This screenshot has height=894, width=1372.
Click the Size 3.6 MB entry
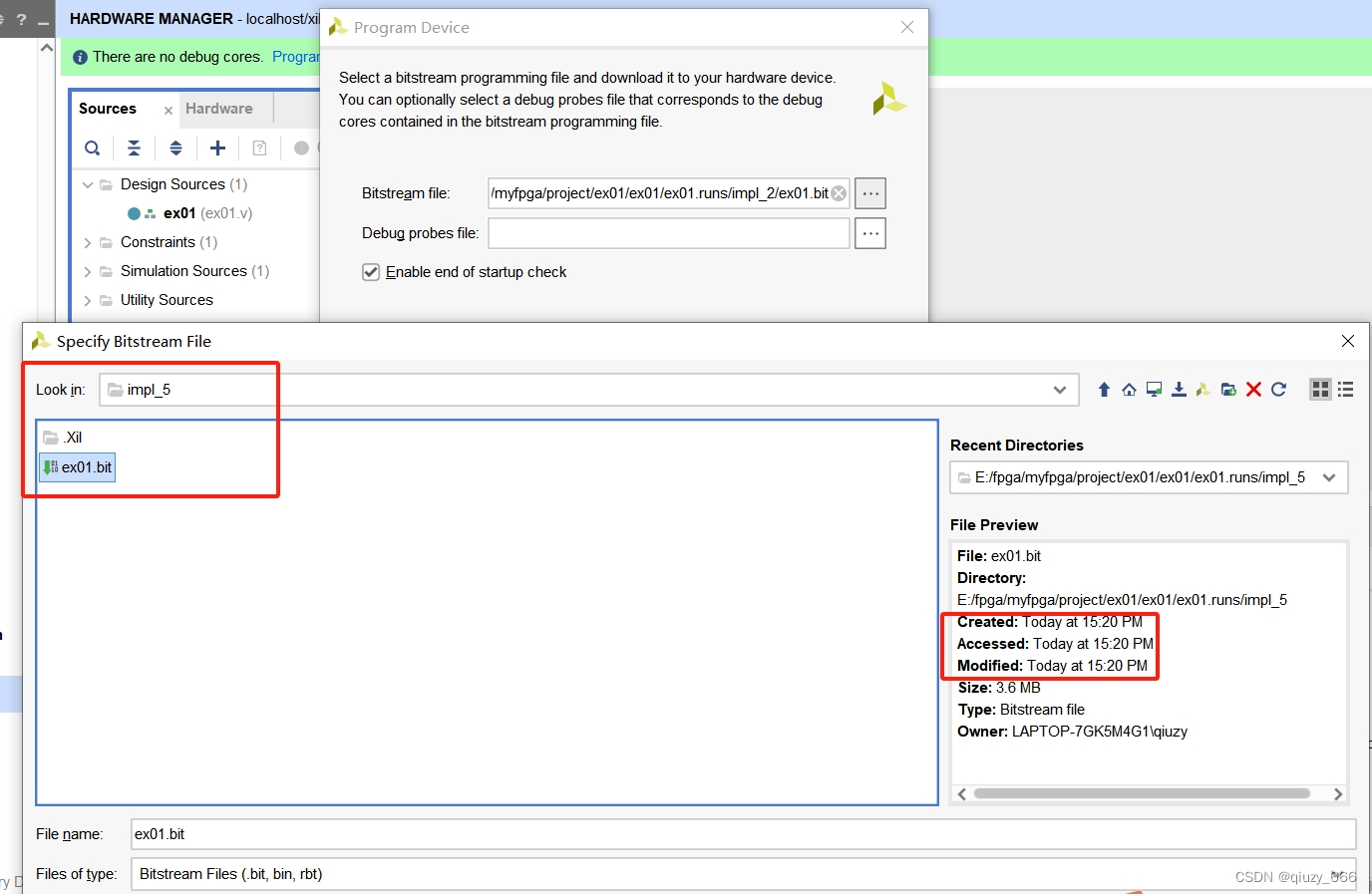[999, 688]
